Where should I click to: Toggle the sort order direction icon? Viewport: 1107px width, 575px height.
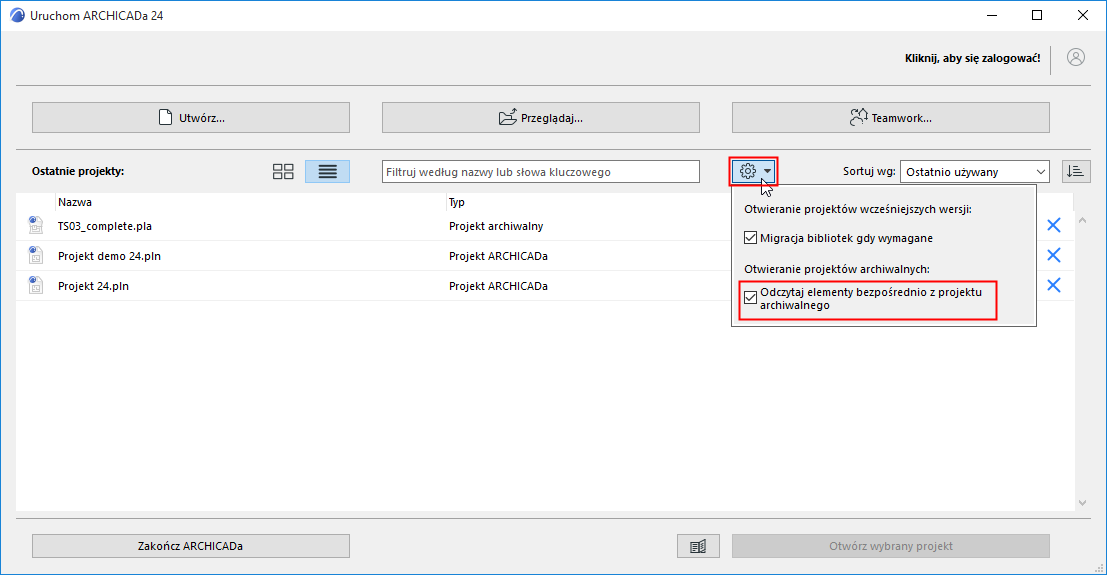tap(1075, 172)
